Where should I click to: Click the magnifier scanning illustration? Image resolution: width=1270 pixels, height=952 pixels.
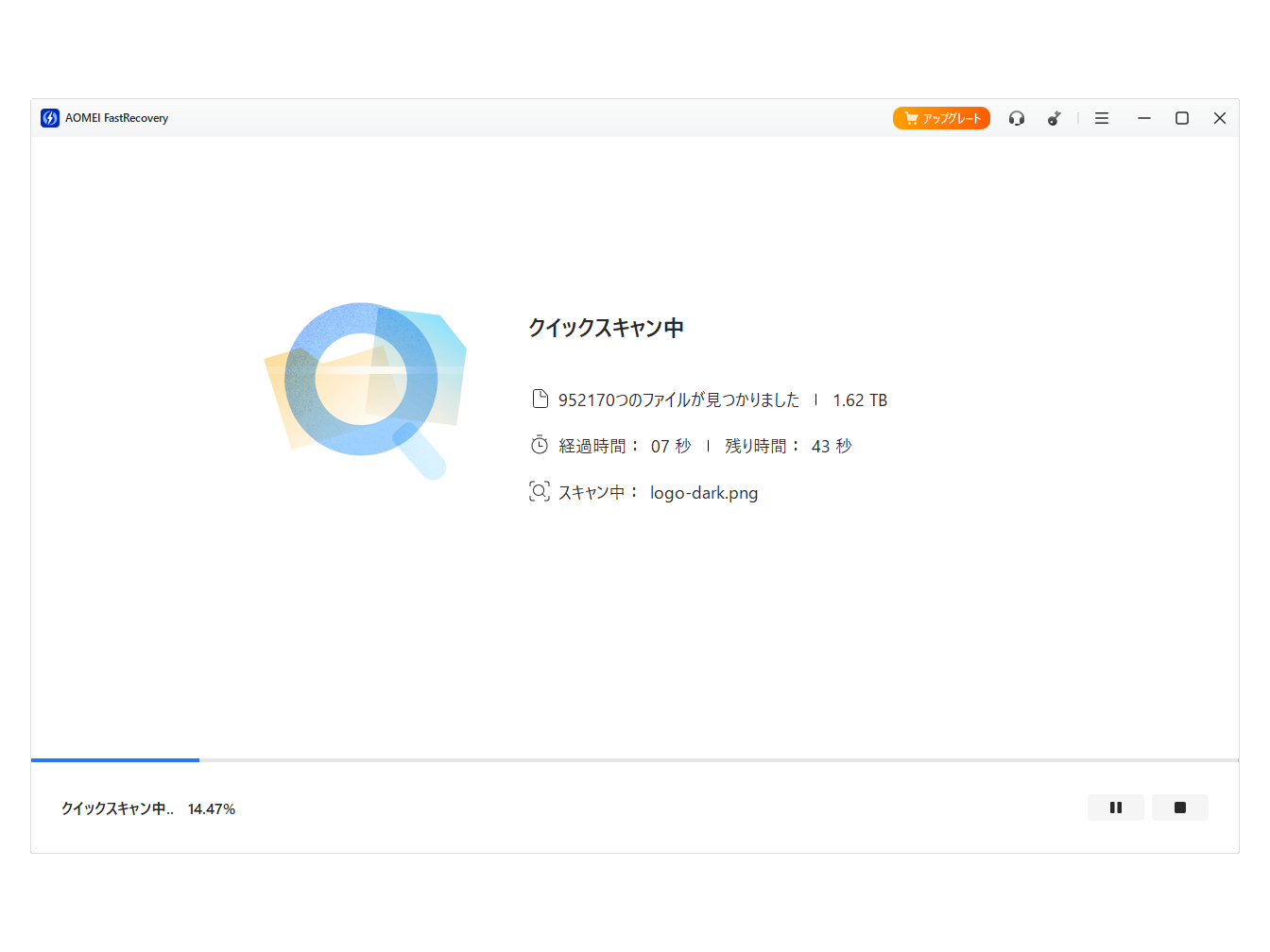tap(366, 389)
